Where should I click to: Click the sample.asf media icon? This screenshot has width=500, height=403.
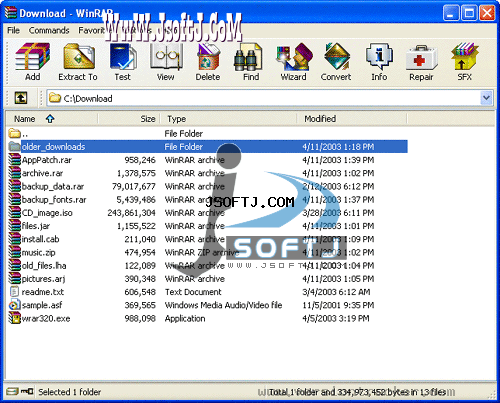[x=14, y=305]
